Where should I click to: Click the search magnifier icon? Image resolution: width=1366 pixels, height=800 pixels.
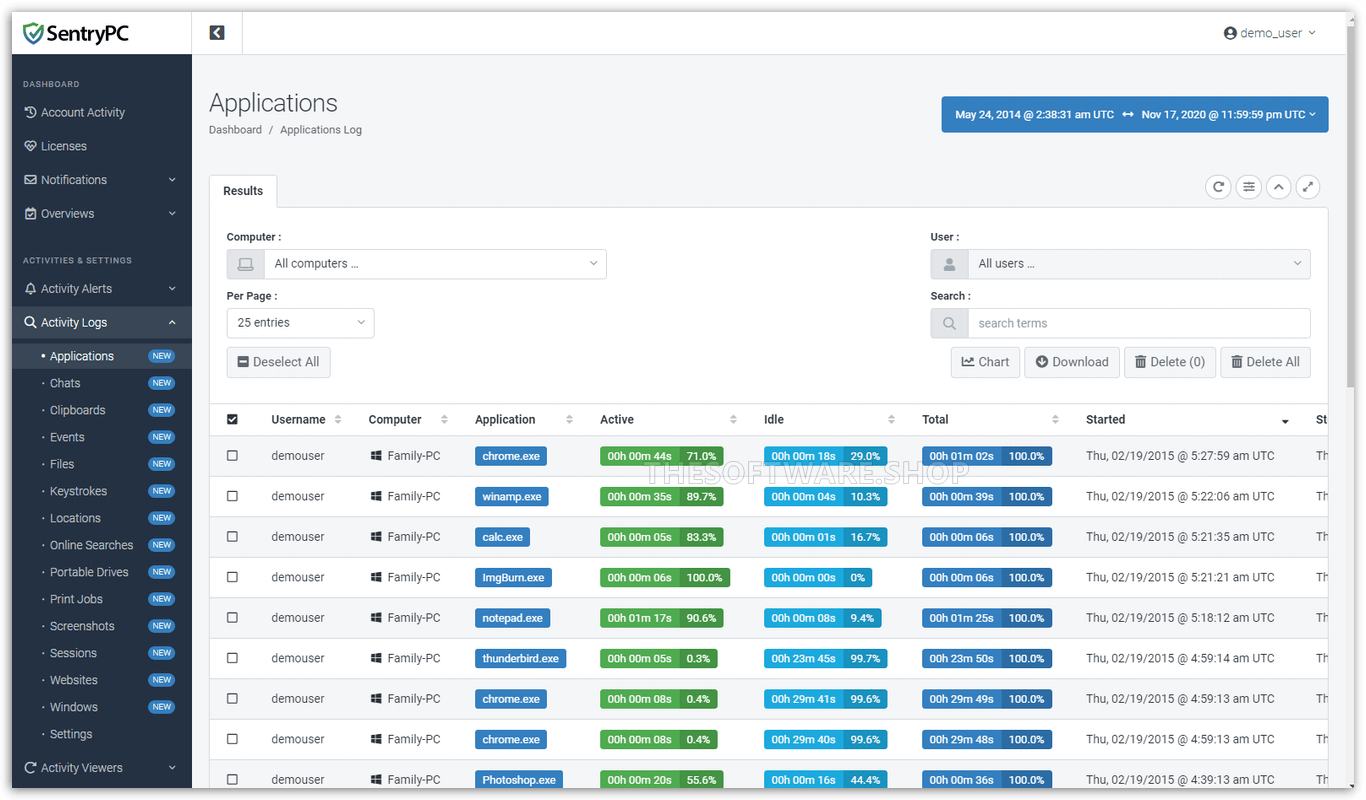point(948,322)
